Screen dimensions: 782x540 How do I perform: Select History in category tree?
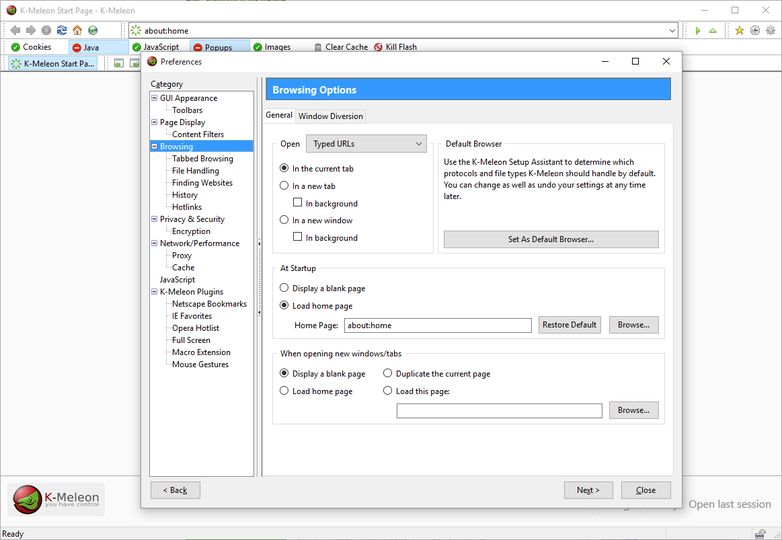tap(185, 195)
